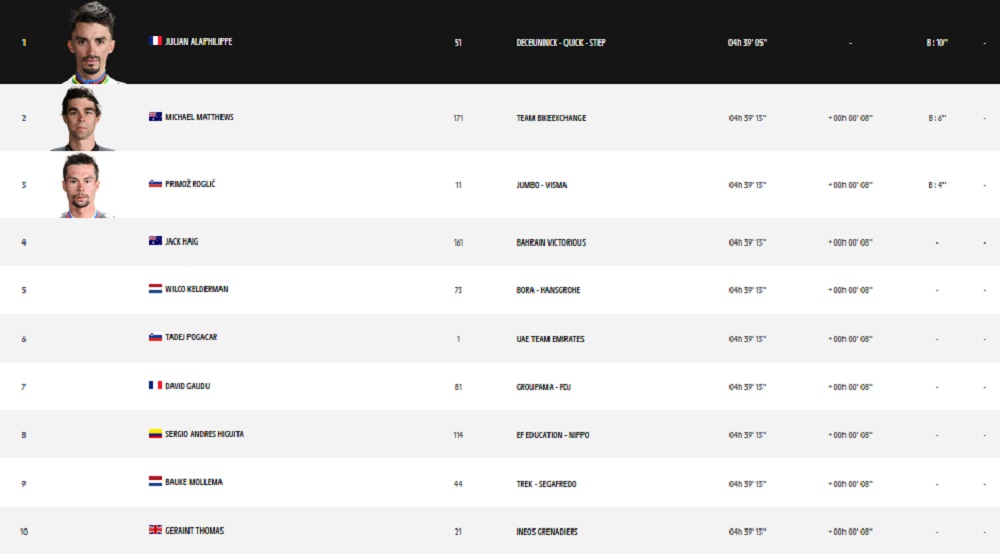Visit the Ineos Grenadiers team link
The image size is (1000, 554).
pyautogui.click(x=547, y=531)
